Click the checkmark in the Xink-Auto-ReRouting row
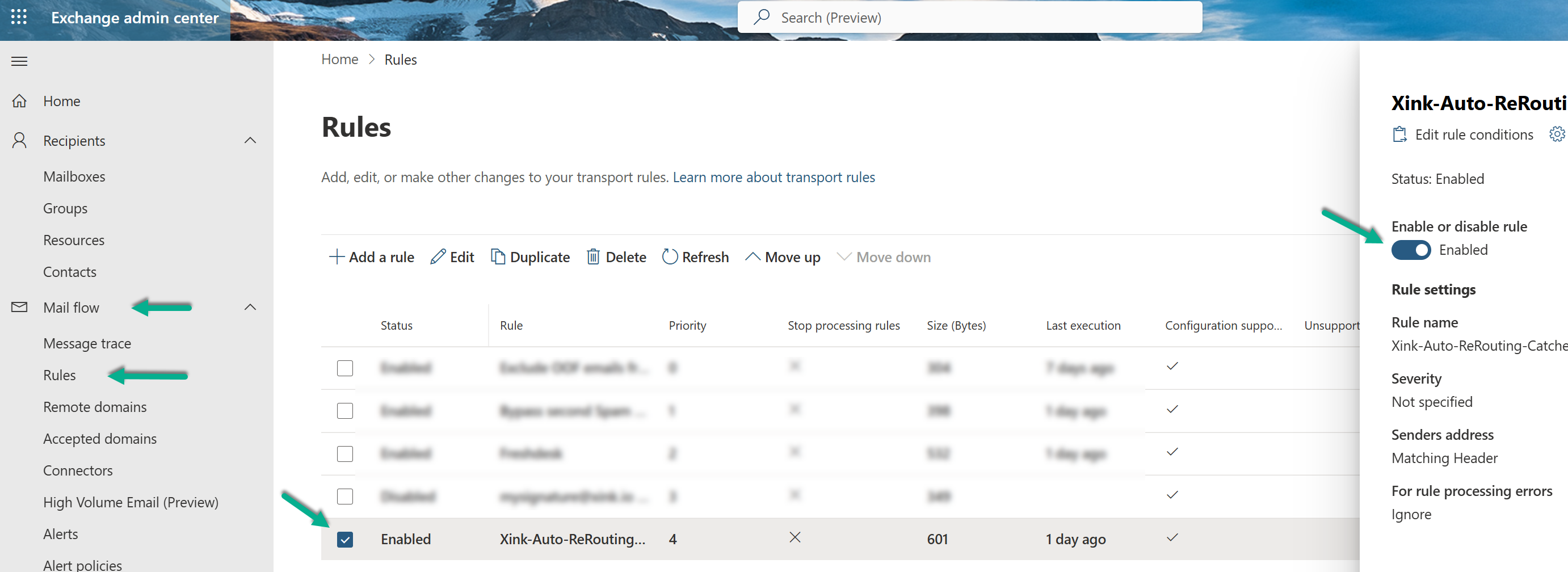Screen dimensions: 1568x572 pyautogui.click(x=1172, y=537)
